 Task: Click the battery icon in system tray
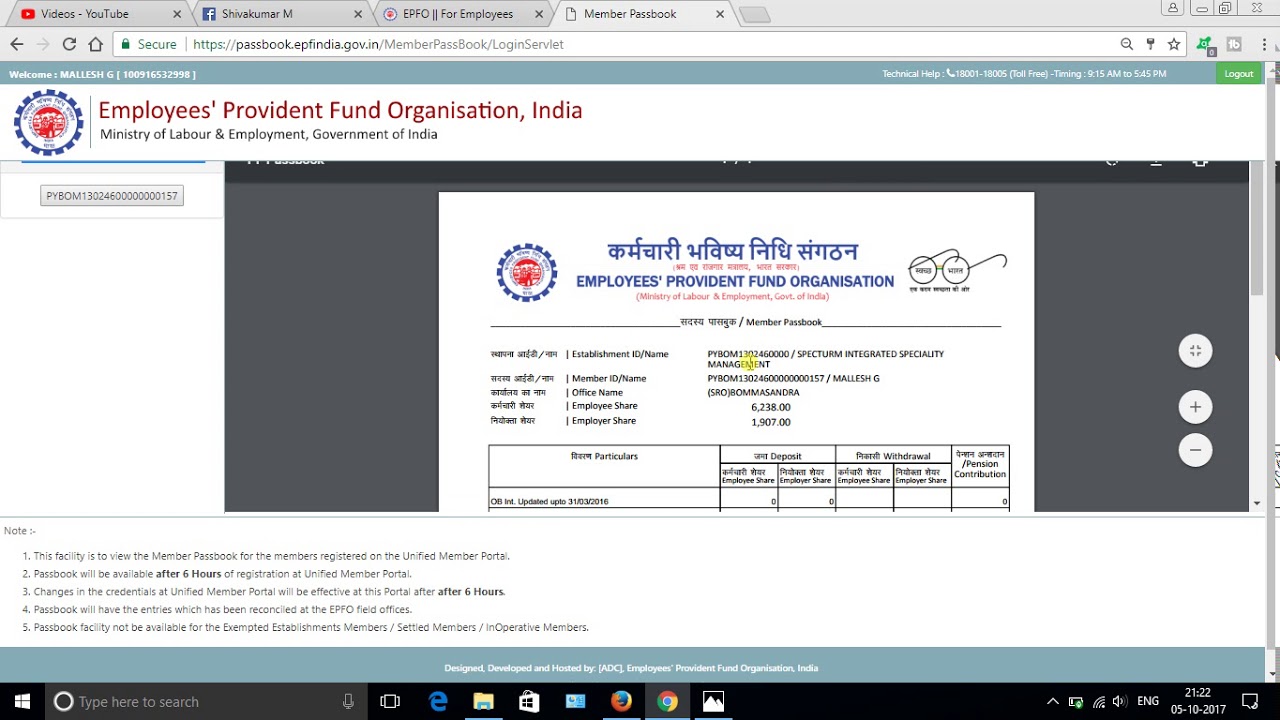click(1076, 701)
